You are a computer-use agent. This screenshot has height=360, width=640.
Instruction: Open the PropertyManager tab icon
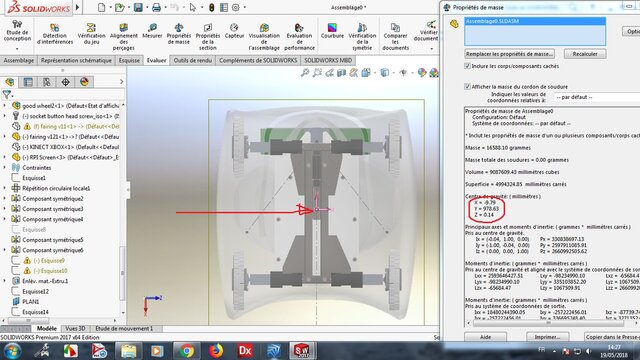(28, 82)
